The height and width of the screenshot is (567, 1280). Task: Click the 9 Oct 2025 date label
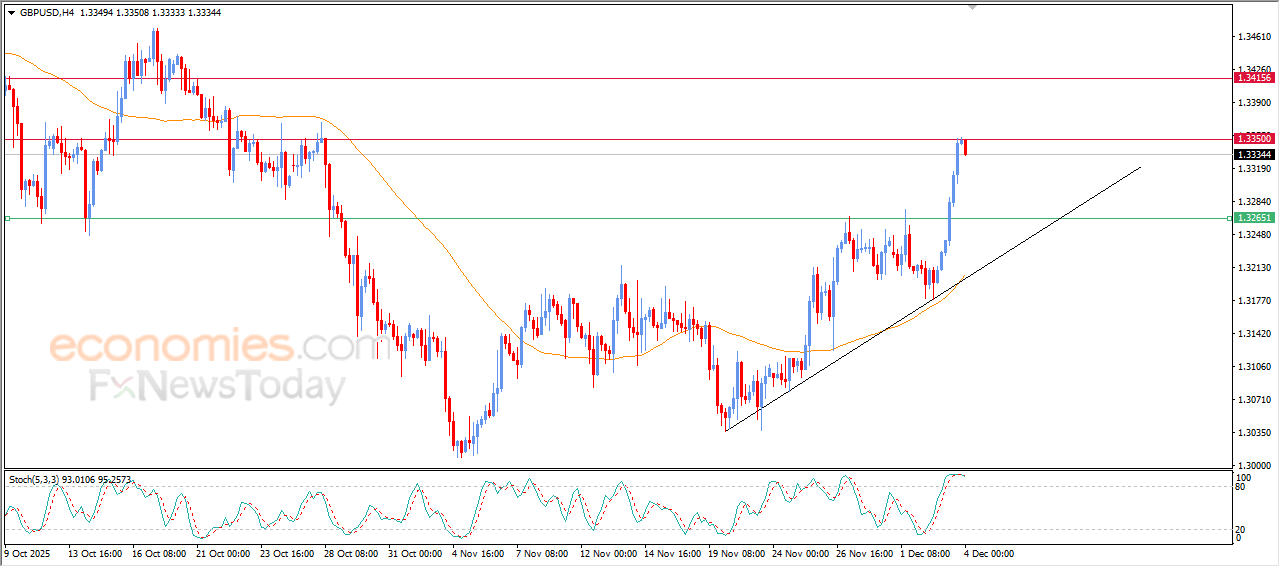[x=27, y=552]
